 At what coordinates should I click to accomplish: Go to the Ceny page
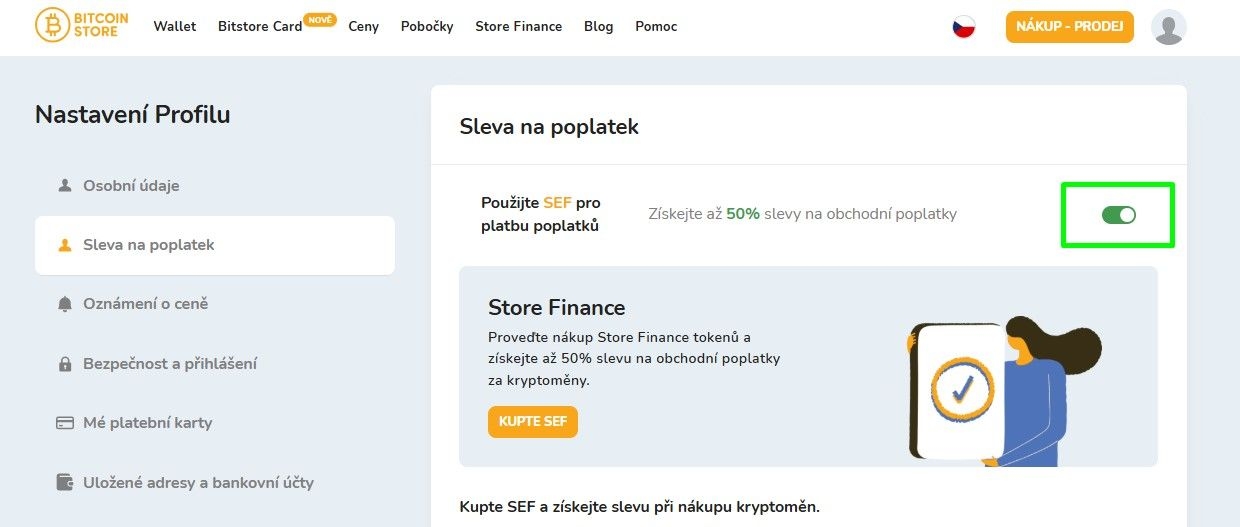coord(363,26)
